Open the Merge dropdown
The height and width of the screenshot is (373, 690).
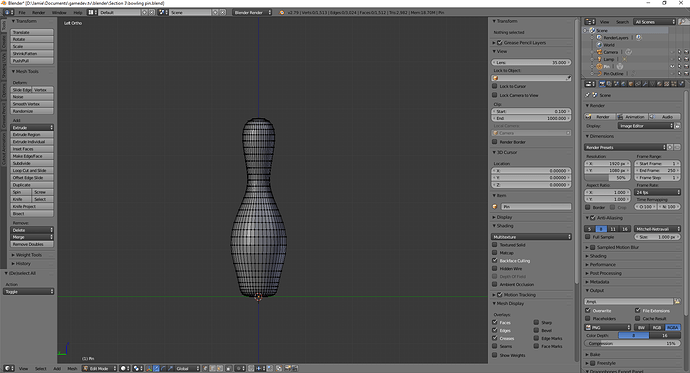pyautogui.click(x=32, y=237)
